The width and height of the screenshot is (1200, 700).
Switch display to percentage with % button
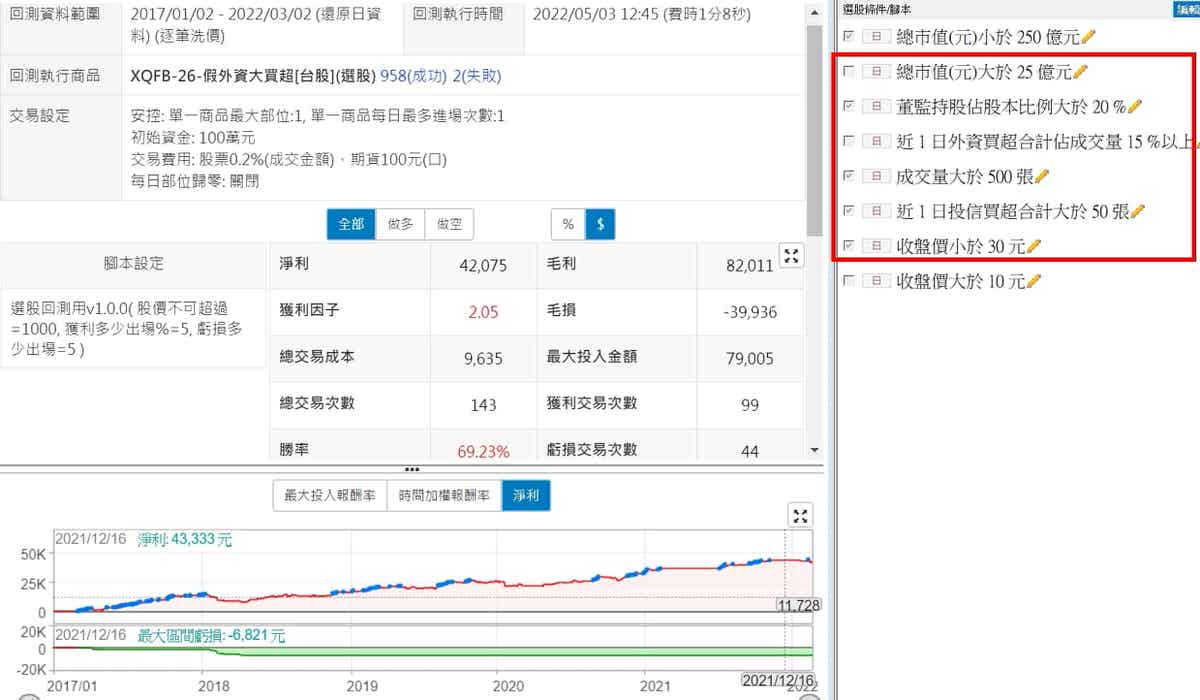pos(568,225)
